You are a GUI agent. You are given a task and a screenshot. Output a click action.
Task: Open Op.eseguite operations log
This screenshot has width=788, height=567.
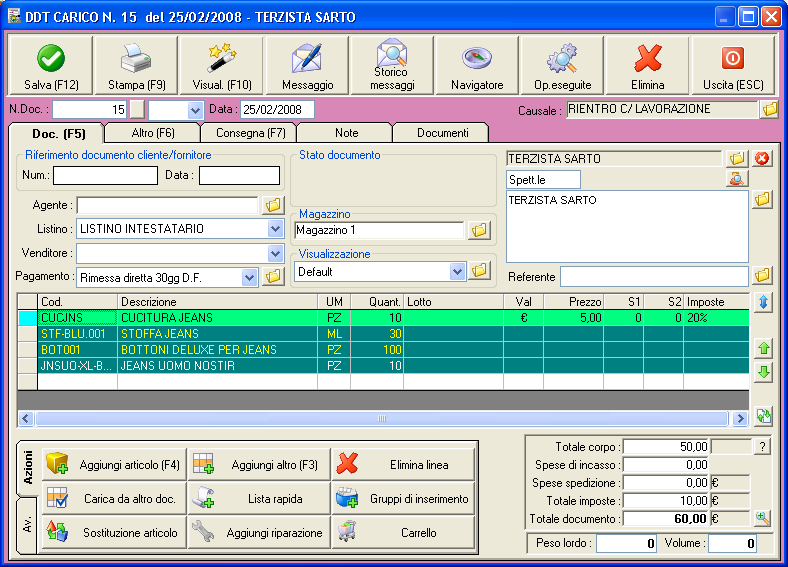(563, 59)
